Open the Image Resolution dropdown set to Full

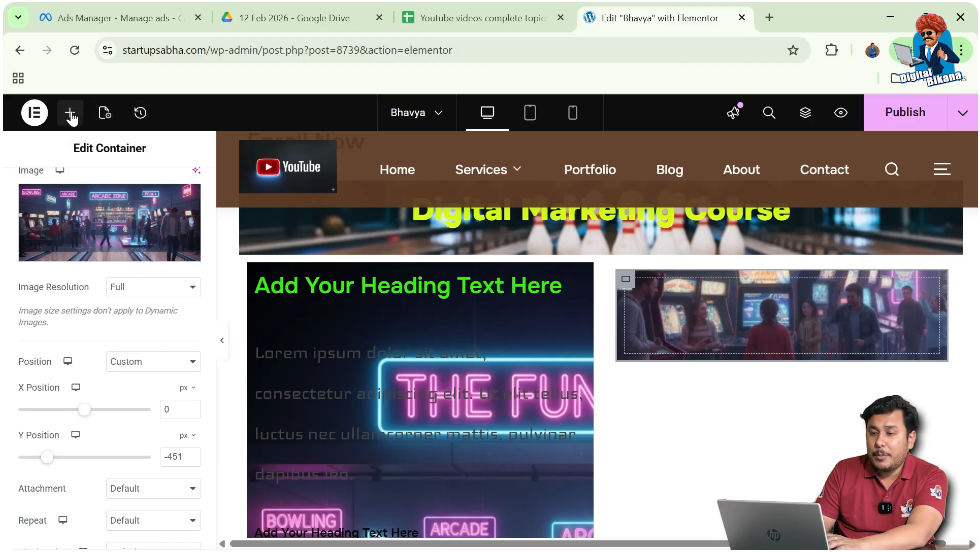tap(153, 287)
